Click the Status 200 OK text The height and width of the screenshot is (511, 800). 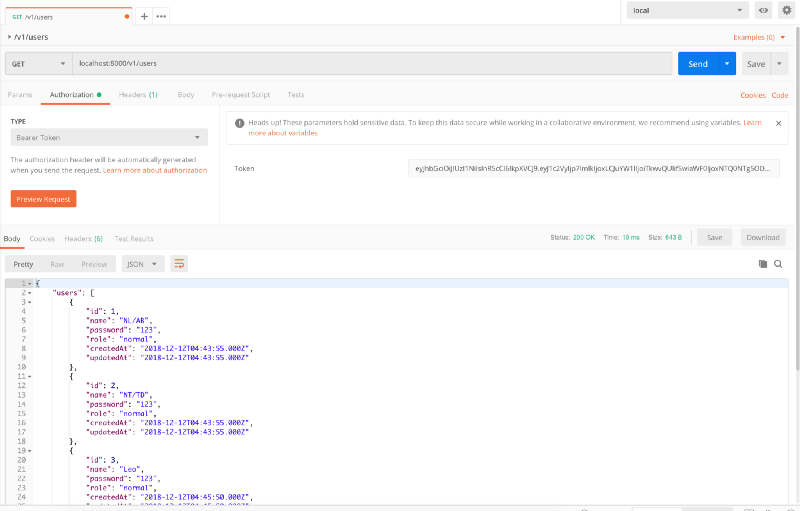coord(572,238)
